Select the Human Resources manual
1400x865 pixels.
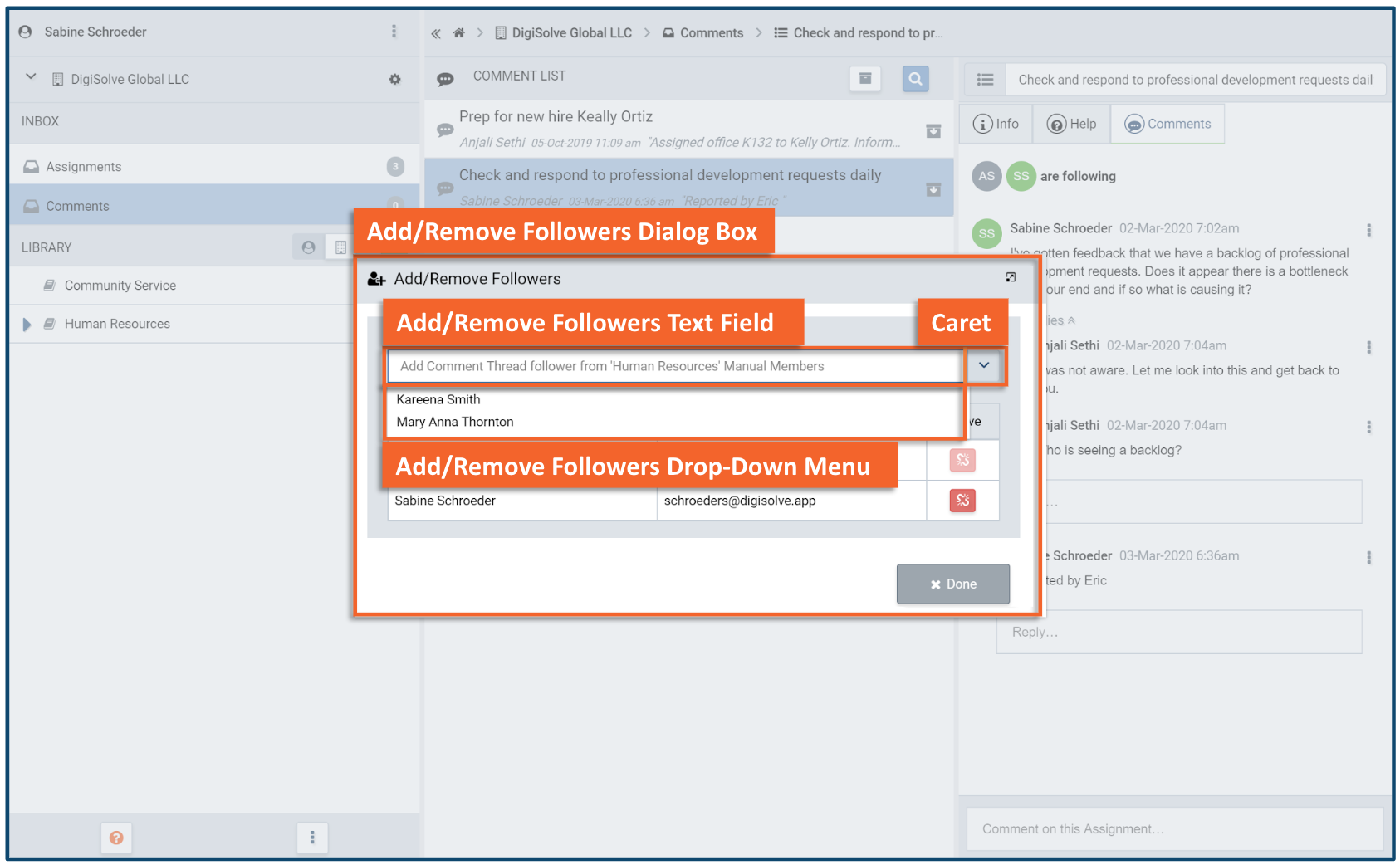pos(117,324)
